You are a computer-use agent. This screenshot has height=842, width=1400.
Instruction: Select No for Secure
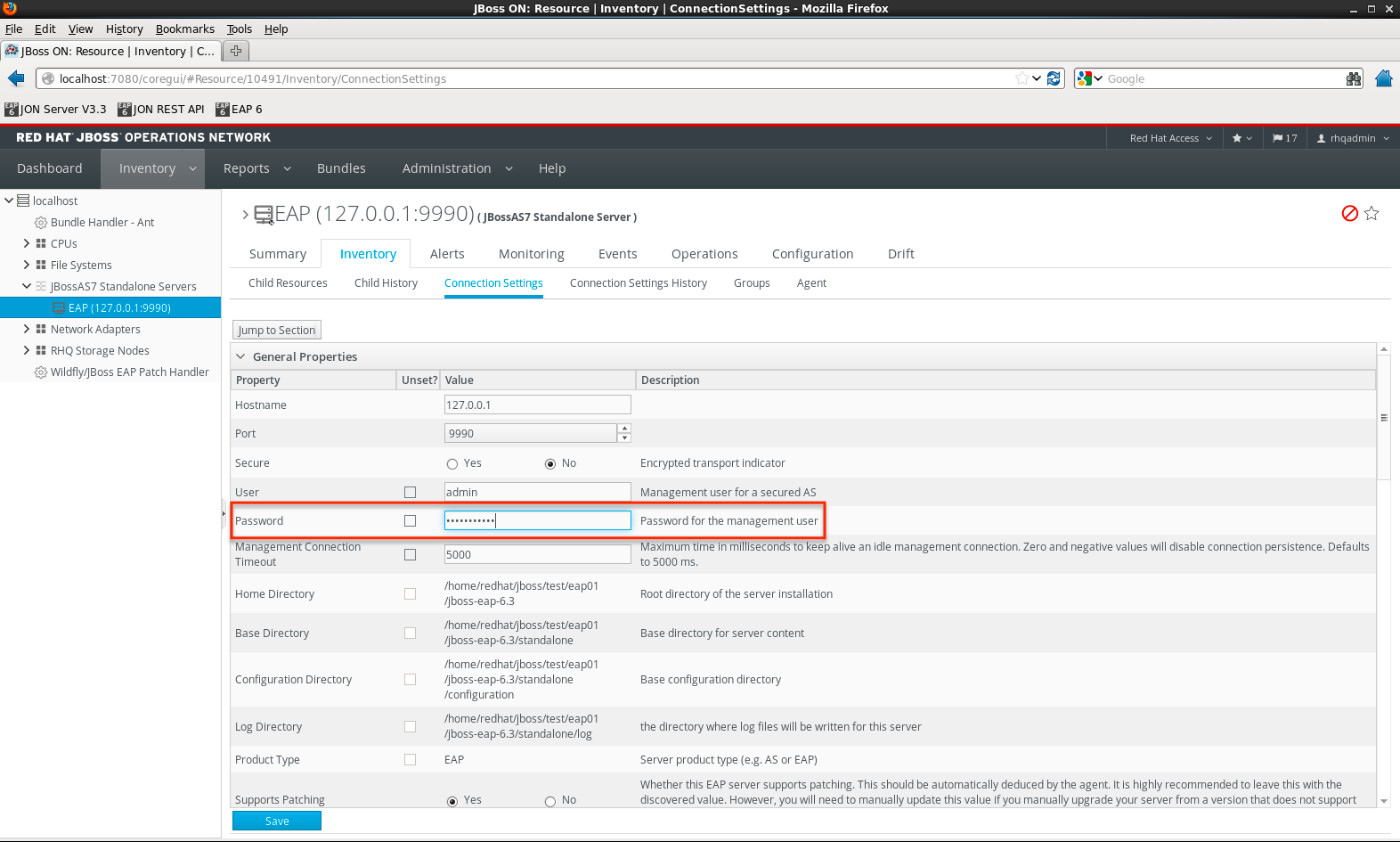coord(550,464)
